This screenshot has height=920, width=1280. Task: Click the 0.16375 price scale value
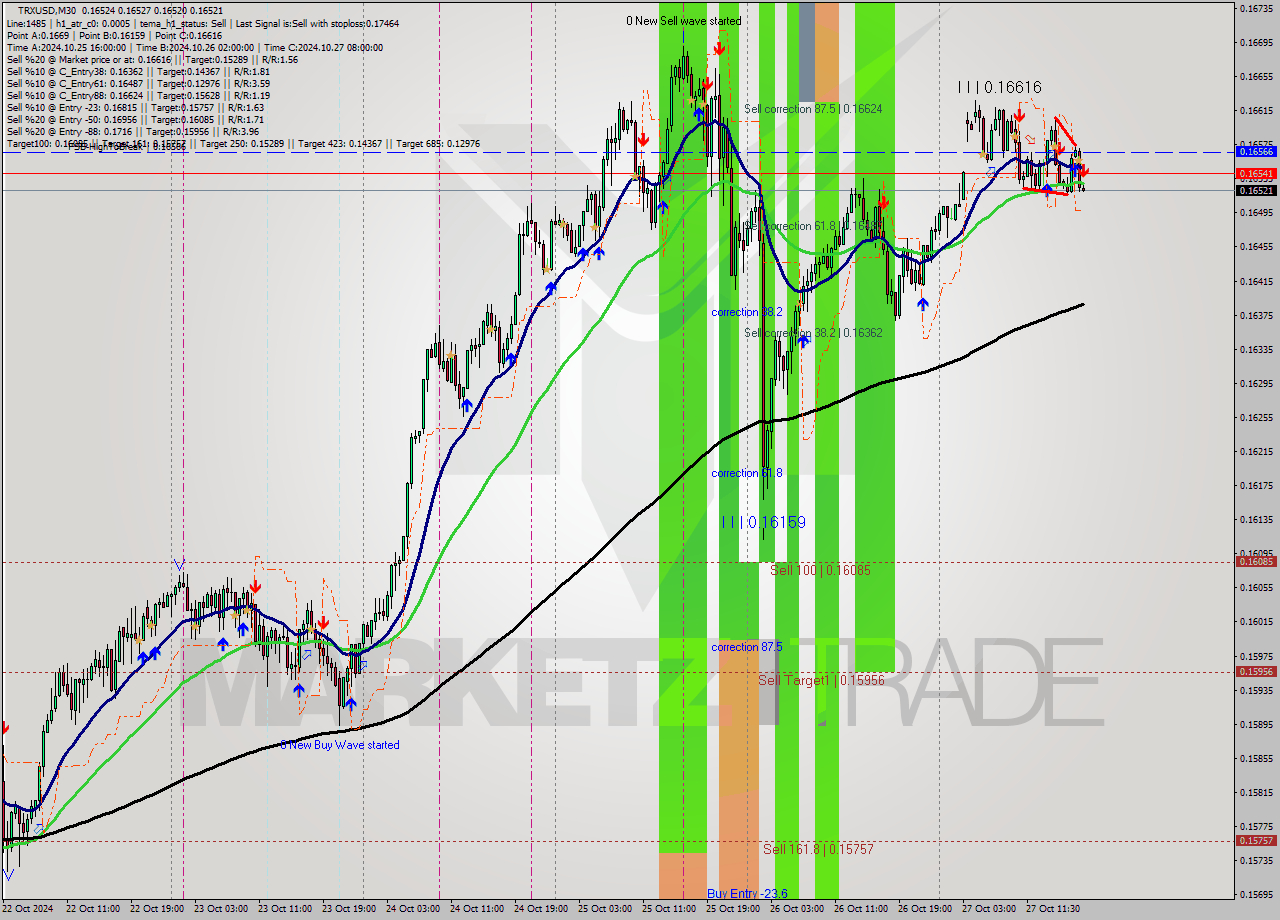coord(1256,315)
